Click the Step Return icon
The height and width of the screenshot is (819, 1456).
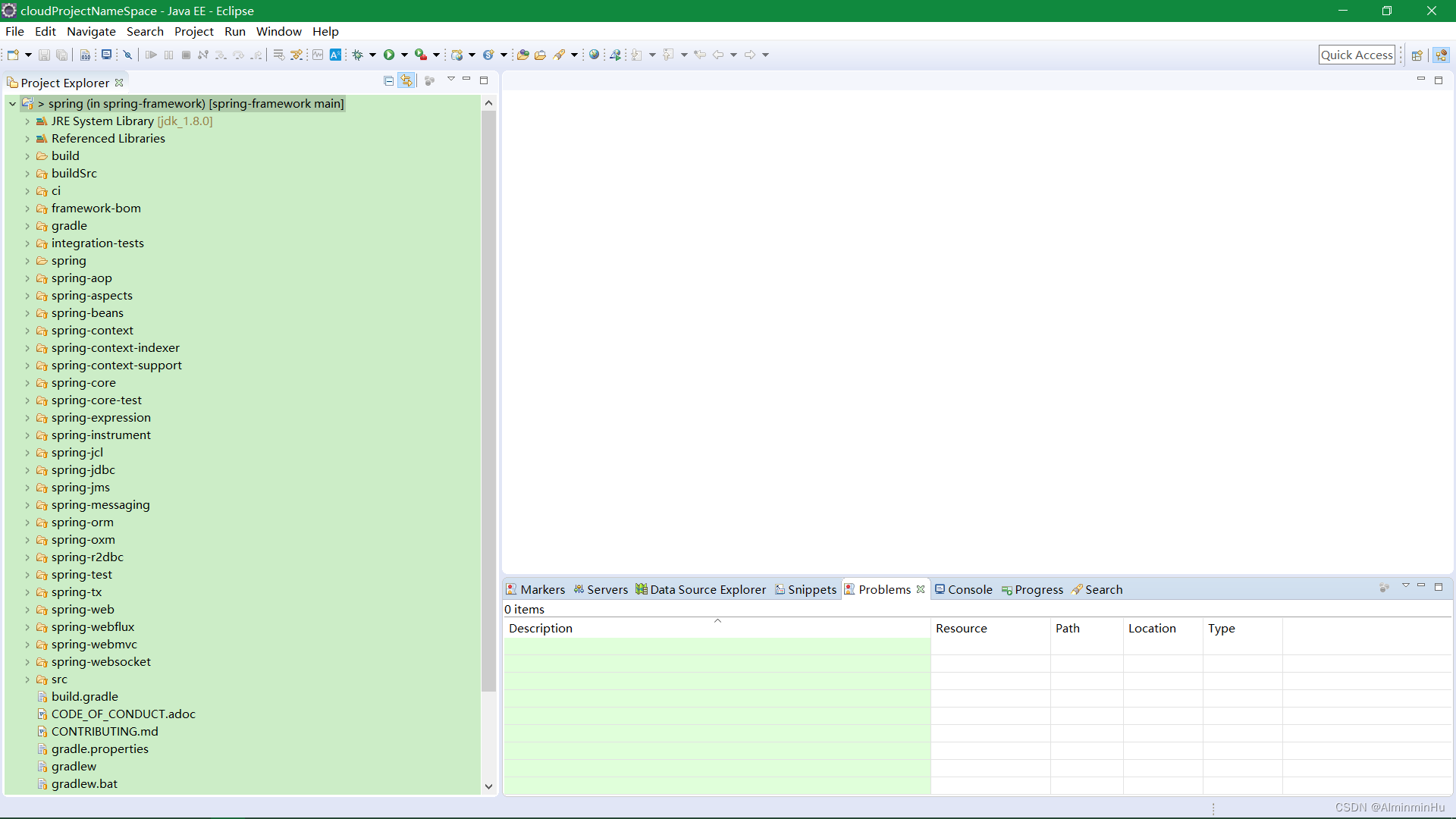(x=256, y=55)
